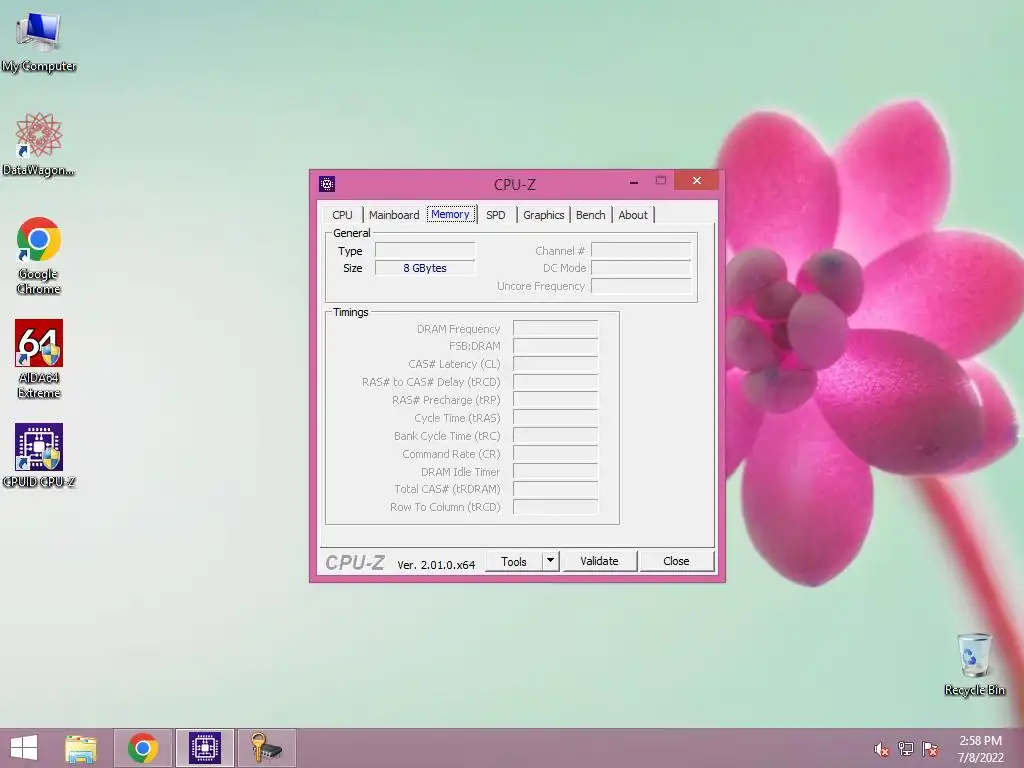The width and height of the screenshot is (1024, 768).
Task: Click the DC Mode field
Action: (641, 268)
